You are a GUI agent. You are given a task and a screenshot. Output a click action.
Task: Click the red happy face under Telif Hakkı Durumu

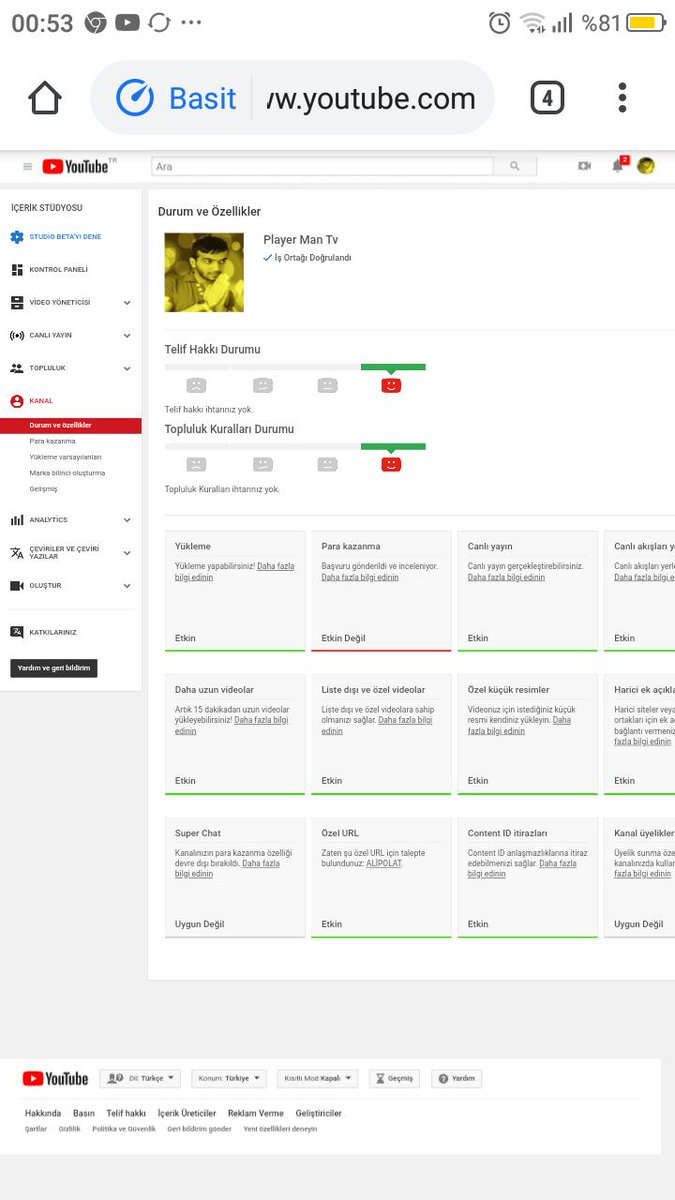391,385
